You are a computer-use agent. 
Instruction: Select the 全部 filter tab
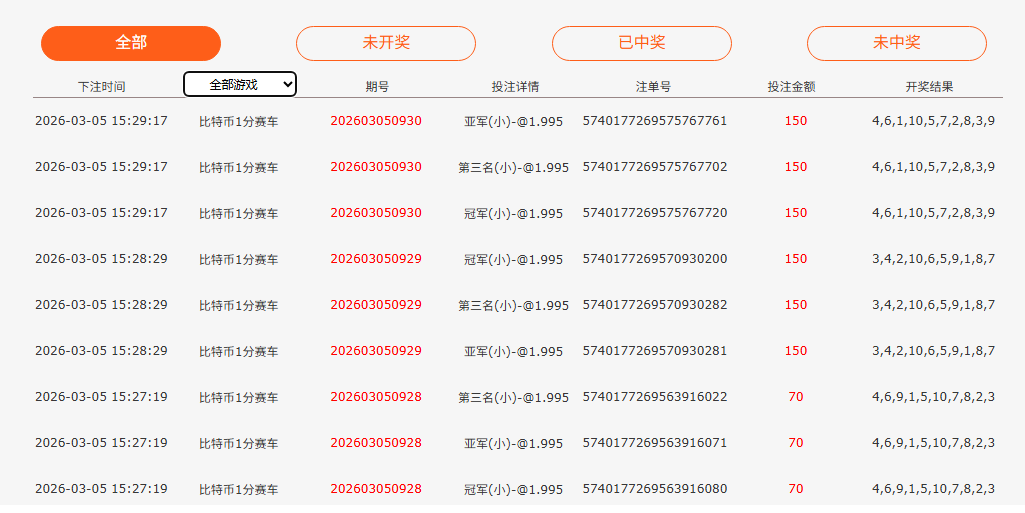coord(131,43)
